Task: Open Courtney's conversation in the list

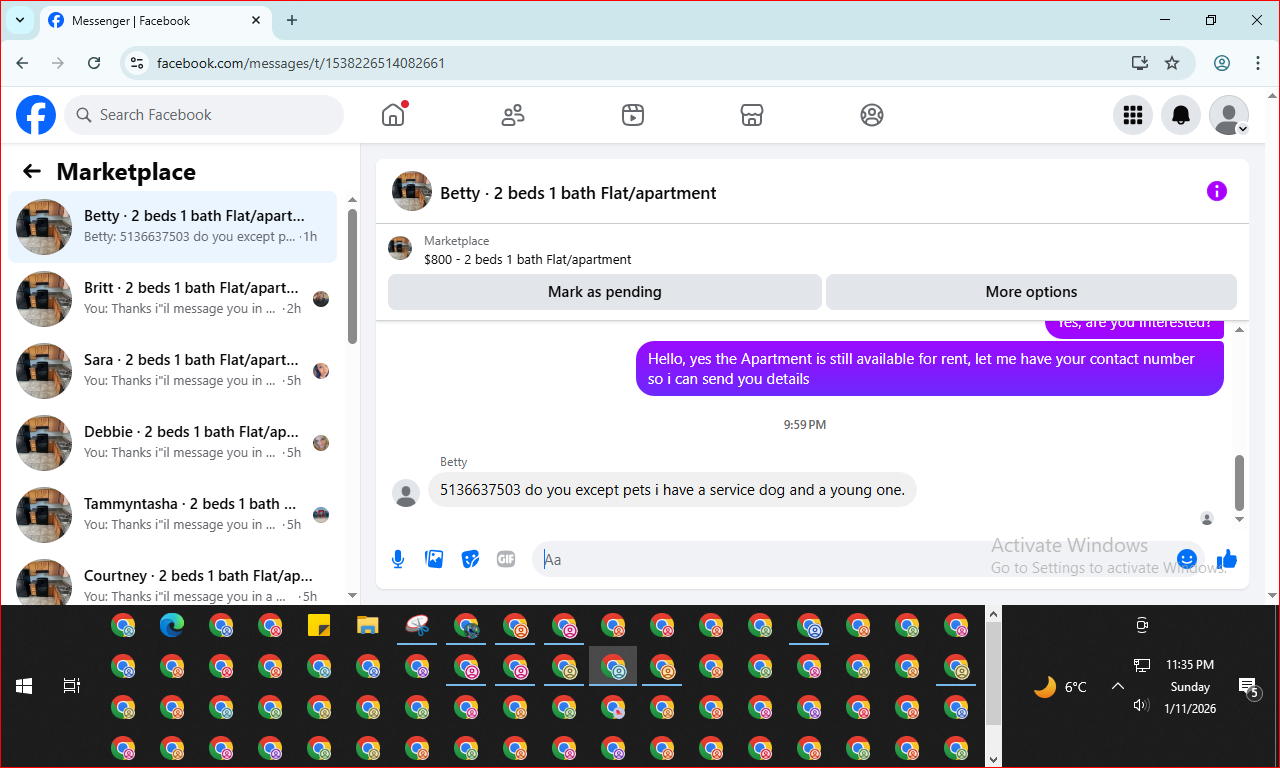Action: [x=173, y=579]
